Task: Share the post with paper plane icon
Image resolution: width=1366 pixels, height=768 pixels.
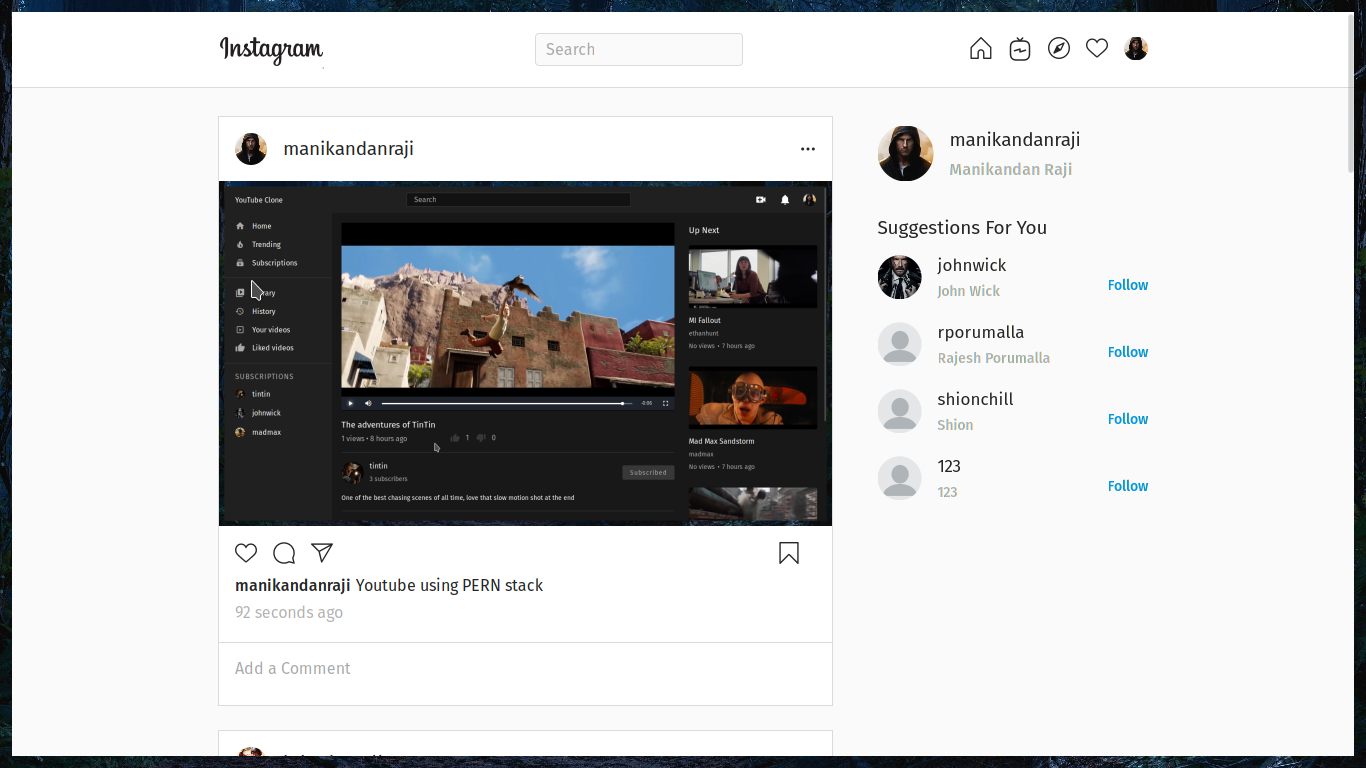Action: point(322,552)
